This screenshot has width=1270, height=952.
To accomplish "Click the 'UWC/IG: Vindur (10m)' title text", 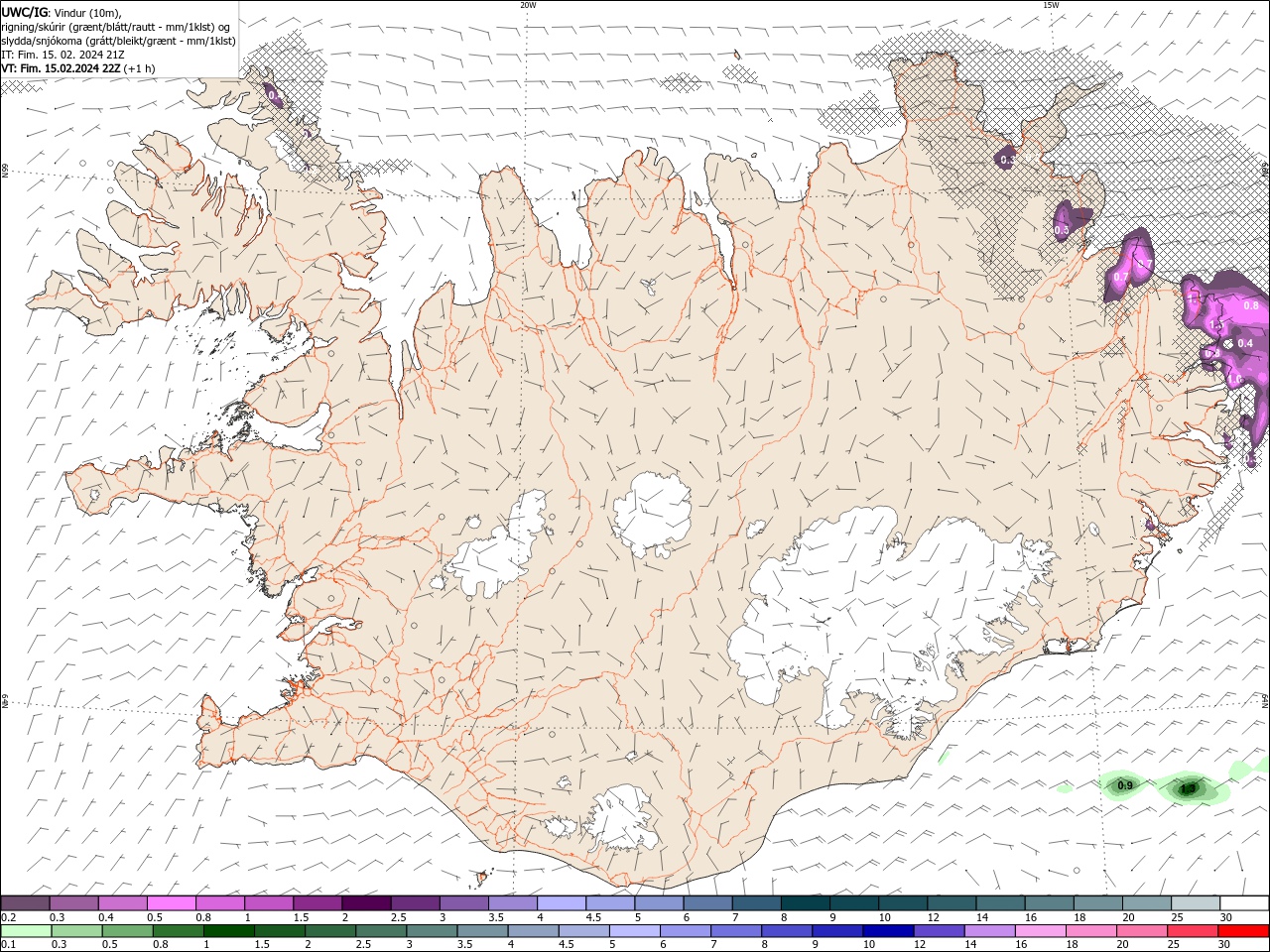I will click(62, 12).
